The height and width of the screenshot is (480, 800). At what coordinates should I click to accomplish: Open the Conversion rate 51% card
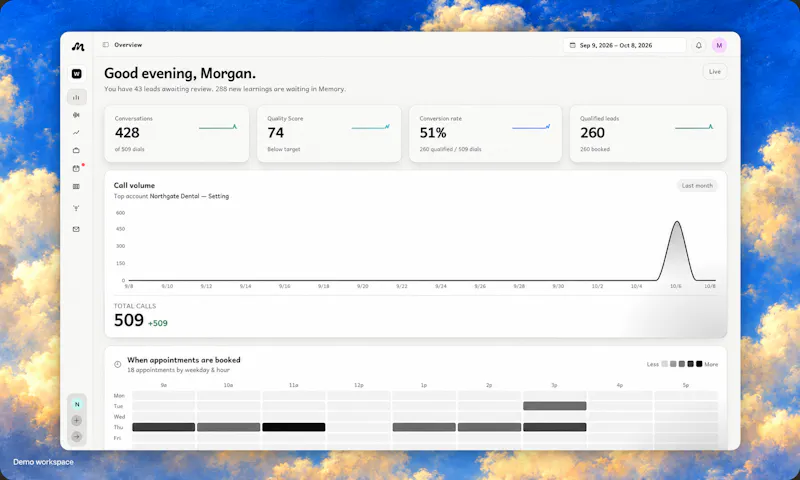485,134
